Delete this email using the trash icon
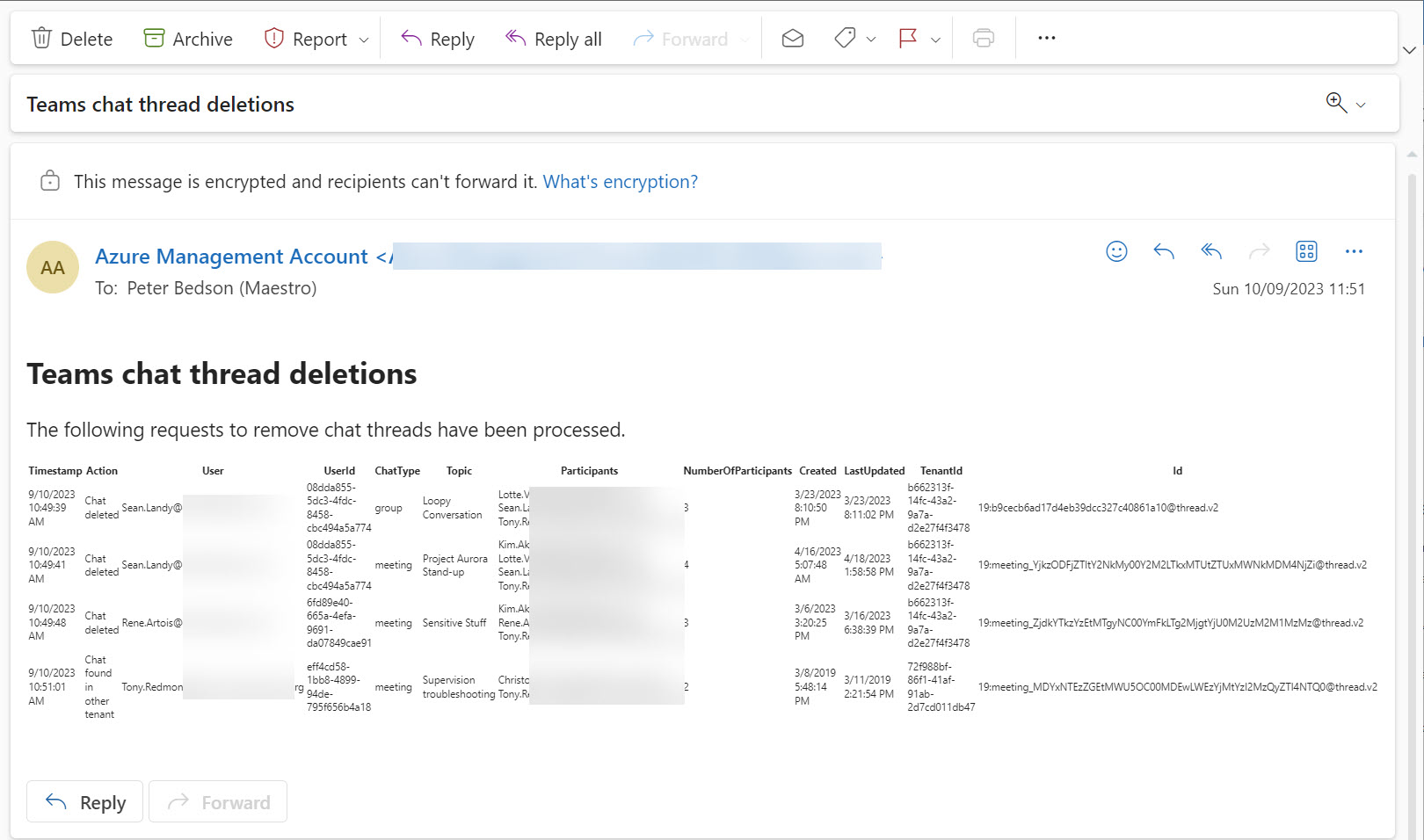This screenshot has width=1424, height=840. click(x=71, y=38)
